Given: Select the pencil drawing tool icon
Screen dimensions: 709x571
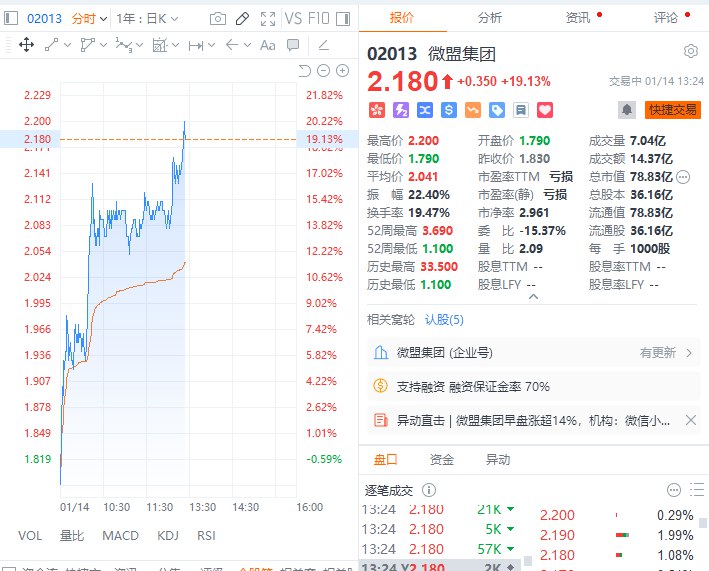Looking at the screenshot, I should click(242, 19).
